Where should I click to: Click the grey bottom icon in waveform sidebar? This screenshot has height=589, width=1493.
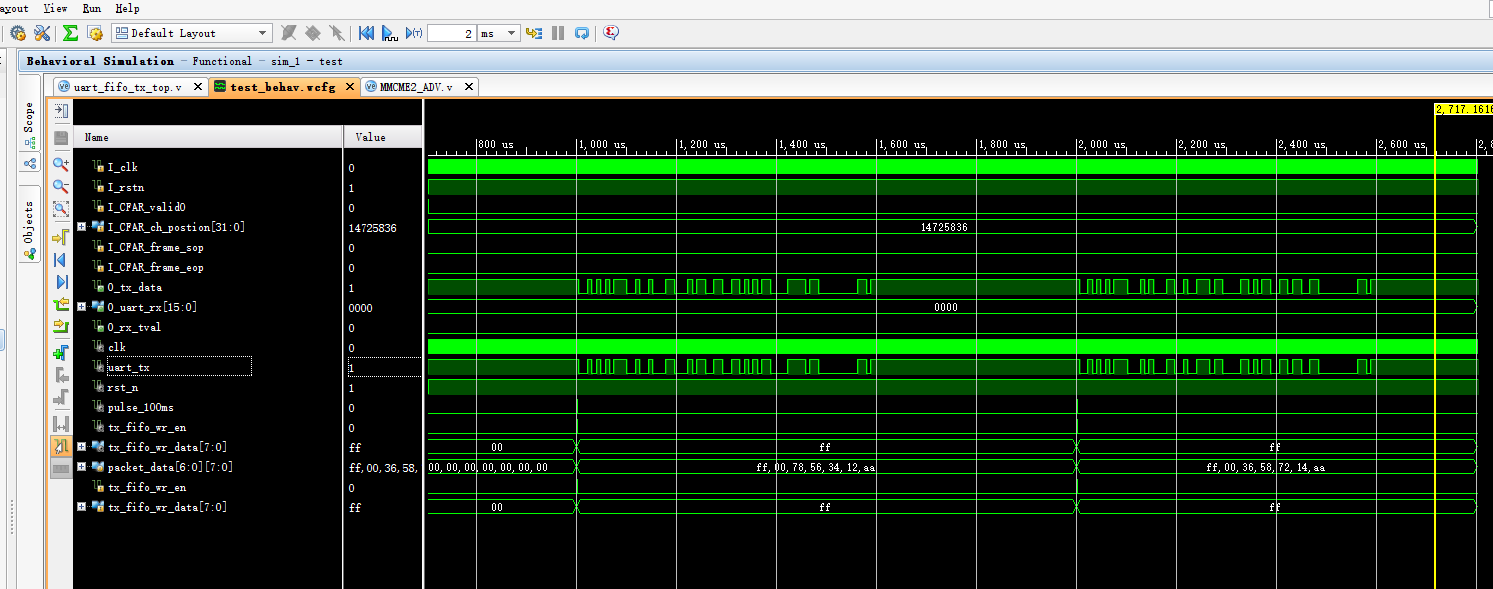click(x=61, y=469)
